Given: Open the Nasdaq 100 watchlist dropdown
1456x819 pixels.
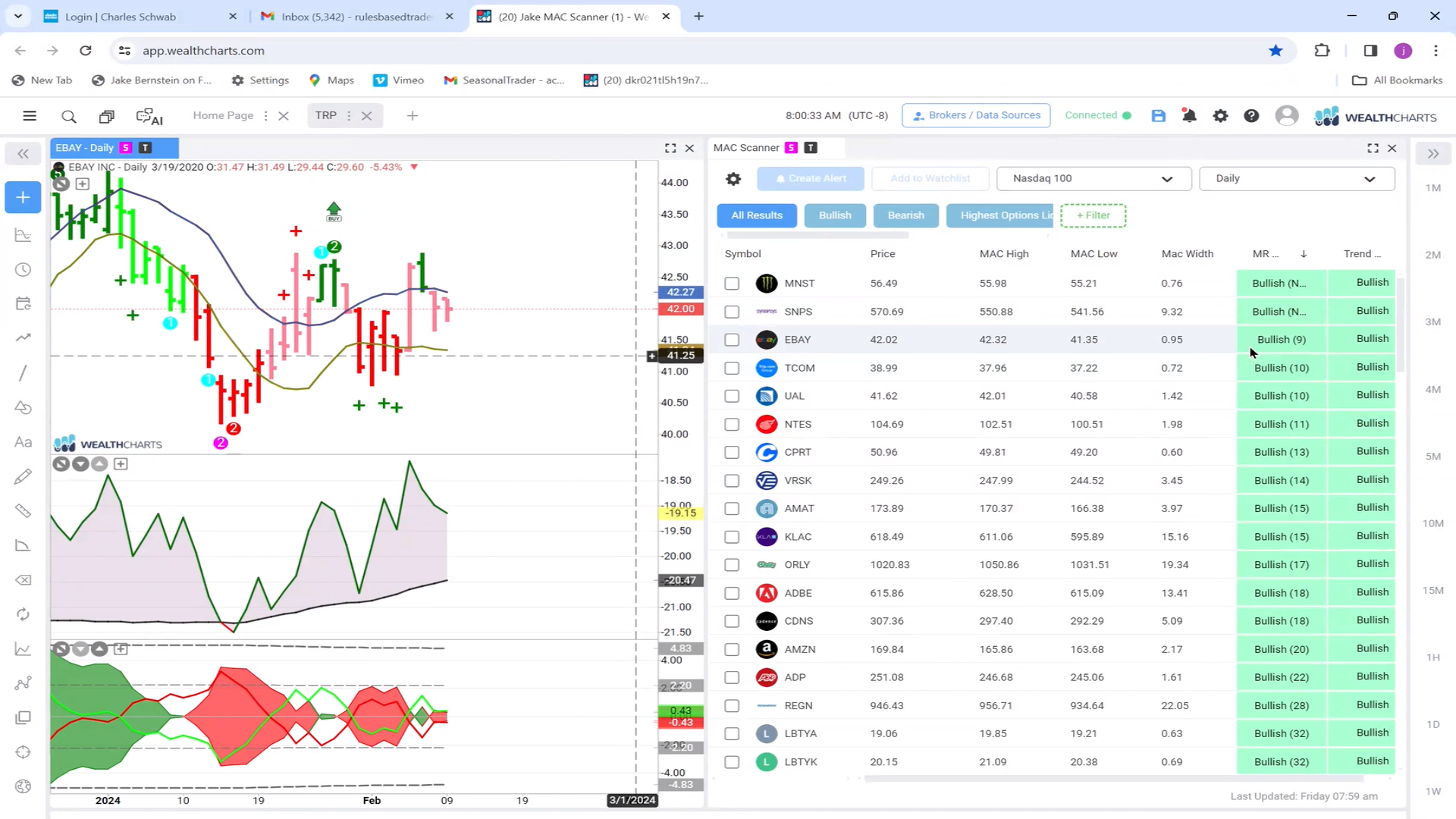Looking at the screenshot, I should click(x=1094, y=179).
